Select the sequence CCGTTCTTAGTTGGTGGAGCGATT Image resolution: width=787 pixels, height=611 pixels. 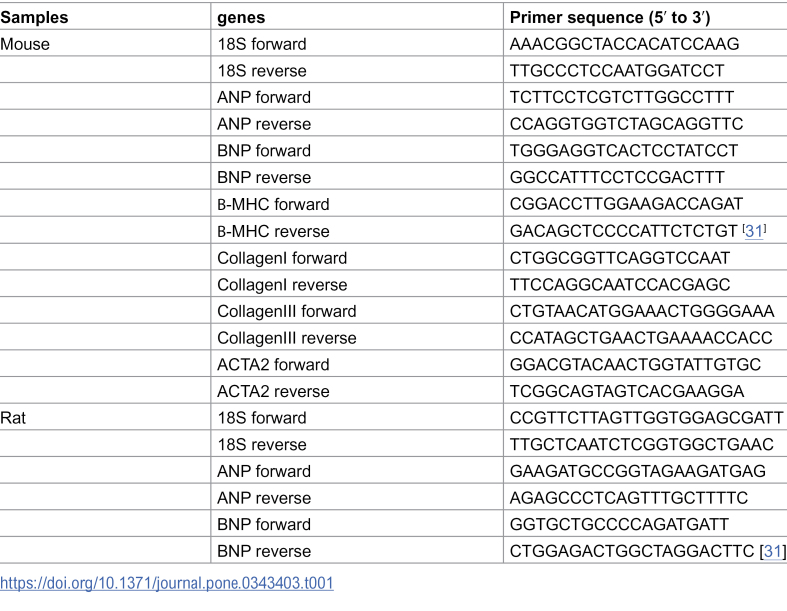646,418
